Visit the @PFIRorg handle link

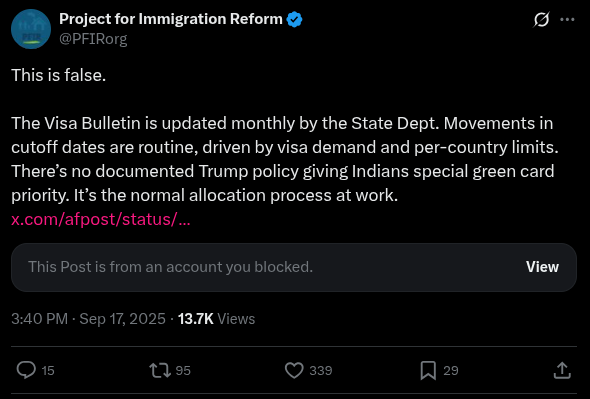click(93, 39)
